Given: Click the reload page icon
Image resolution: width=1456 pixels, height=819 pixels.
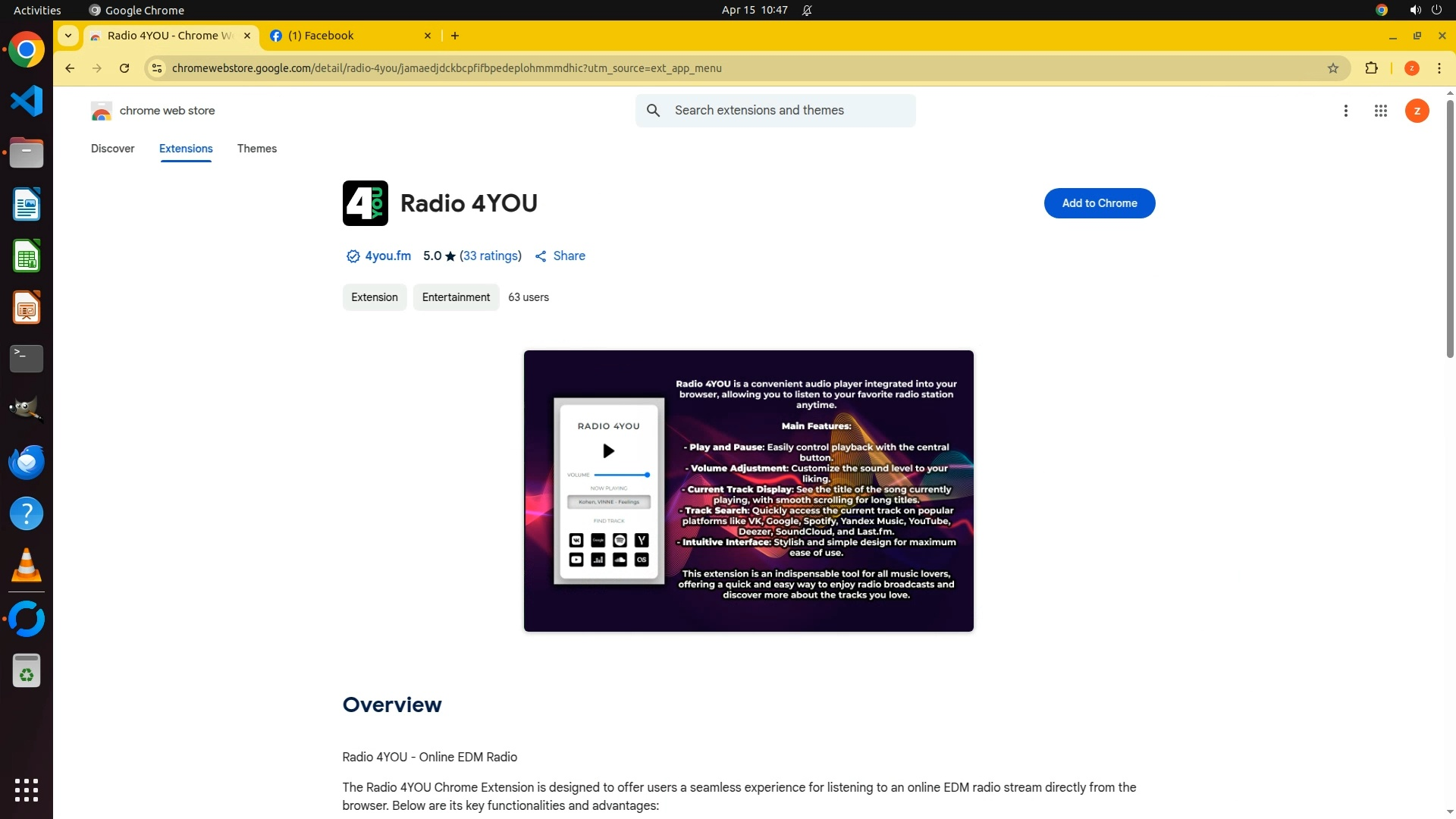Looking at the screenshot, I should click(x=124, y=68).
